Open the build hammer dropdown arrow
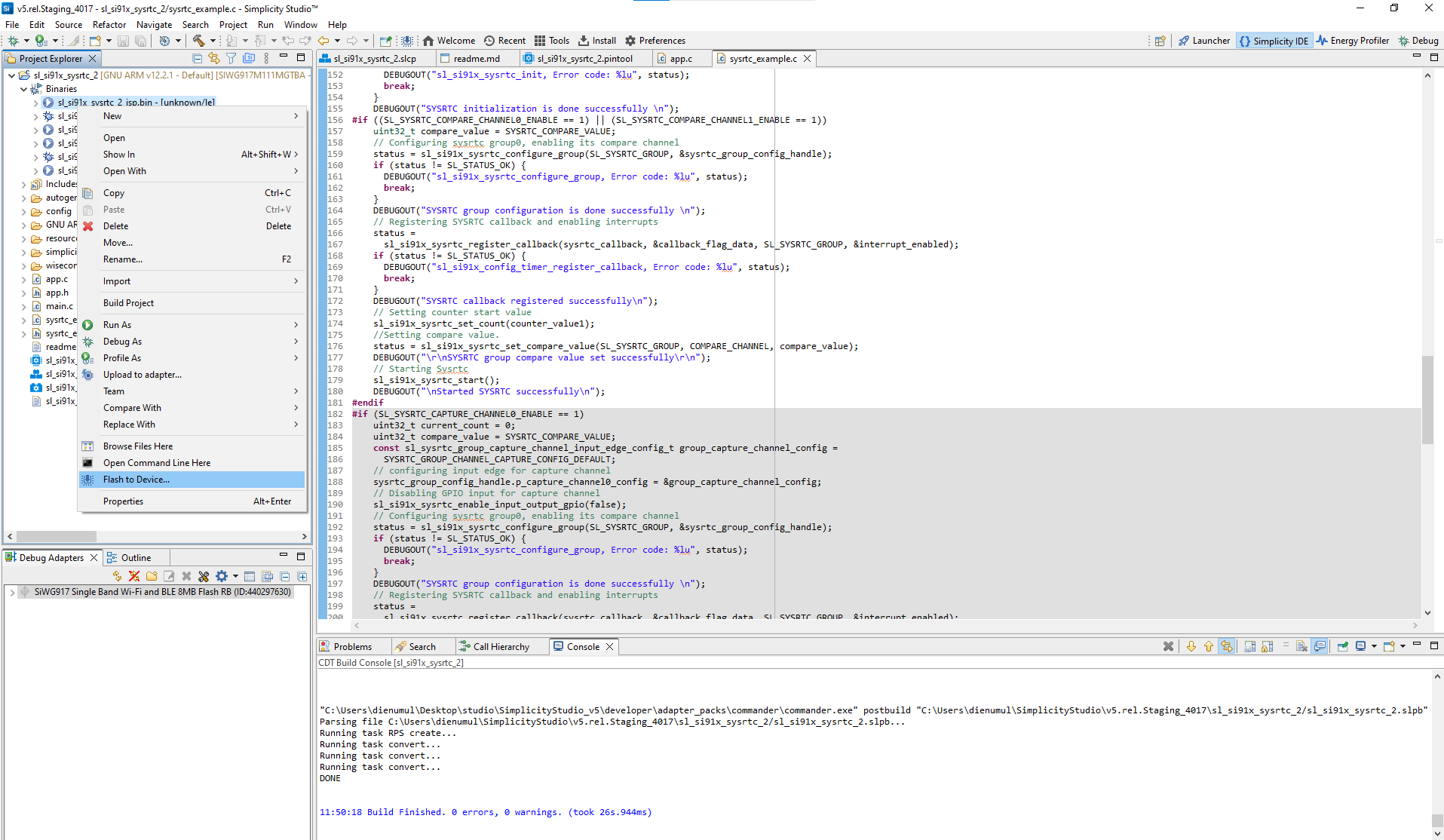1444x840 pixels. point(213,41)
